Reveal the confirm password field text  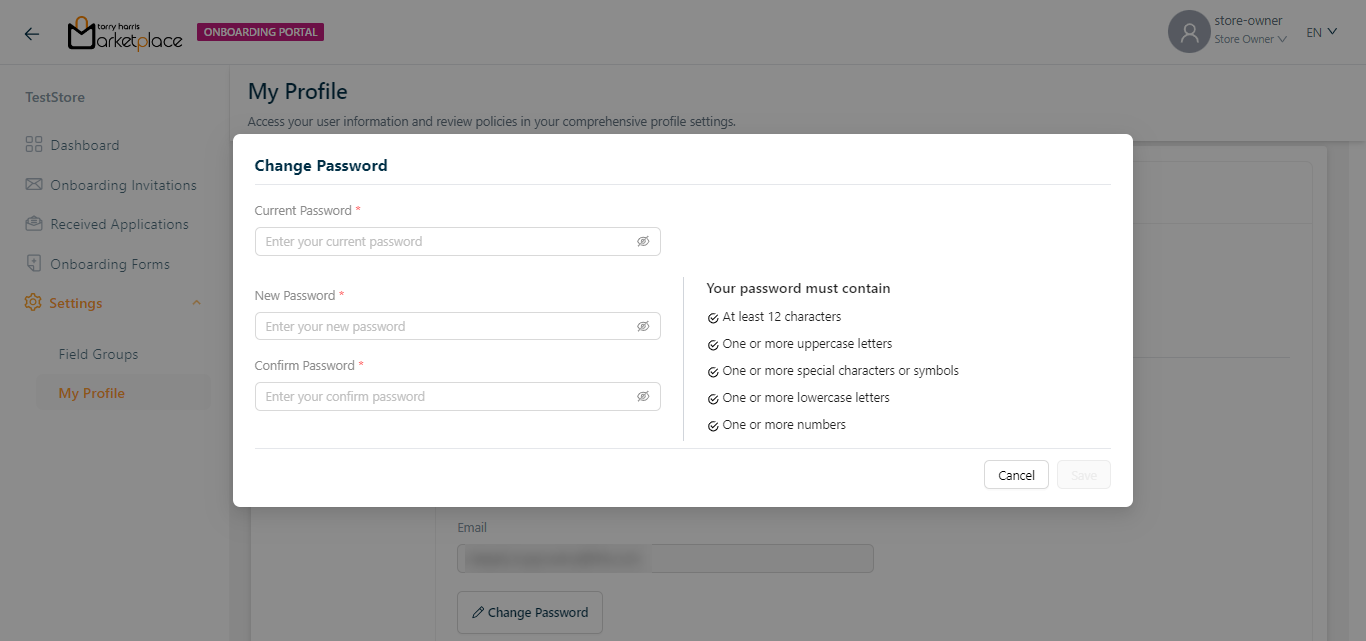click(643, 397)
